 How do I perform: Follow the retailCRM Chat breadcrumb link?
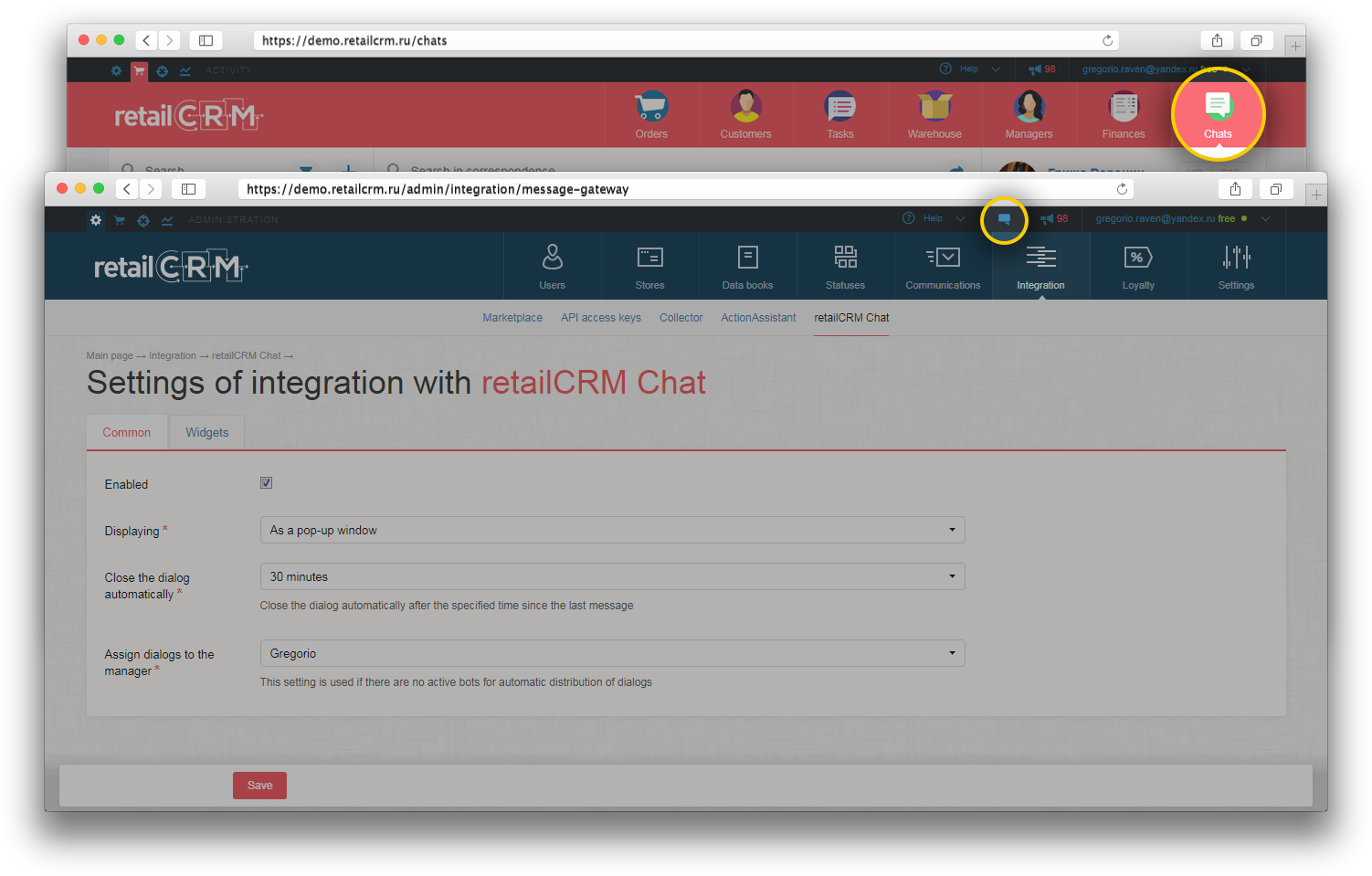click(x=247, y=355)
